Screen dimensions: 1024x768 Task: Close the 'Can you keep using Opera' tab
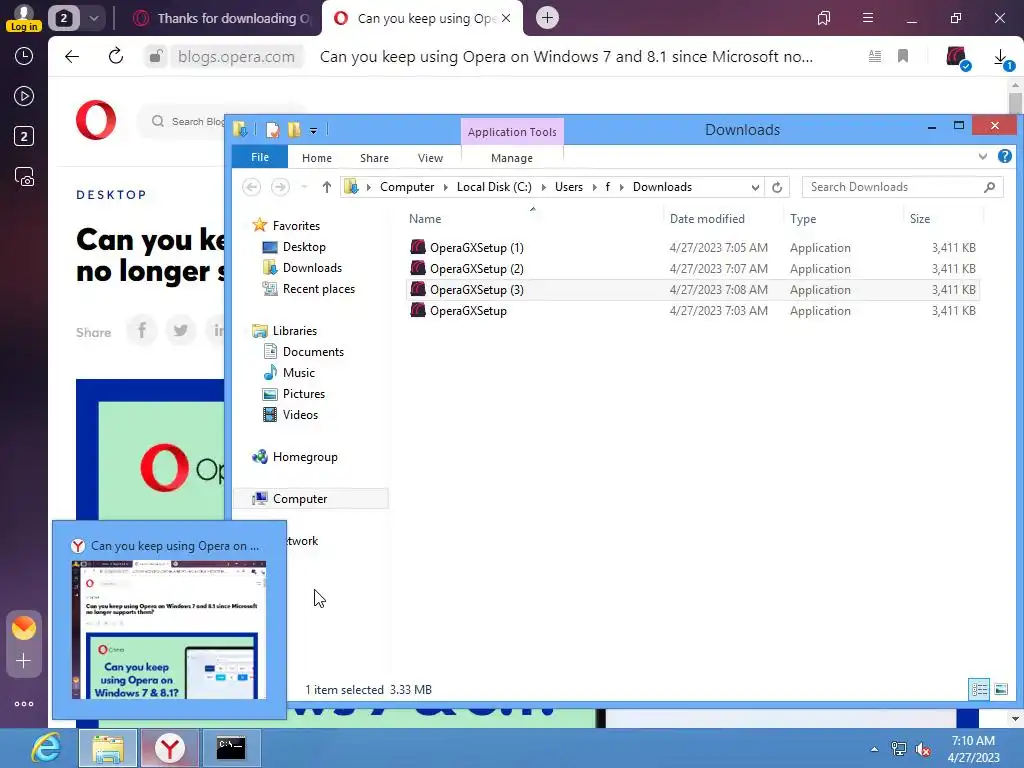pos(506,18)
